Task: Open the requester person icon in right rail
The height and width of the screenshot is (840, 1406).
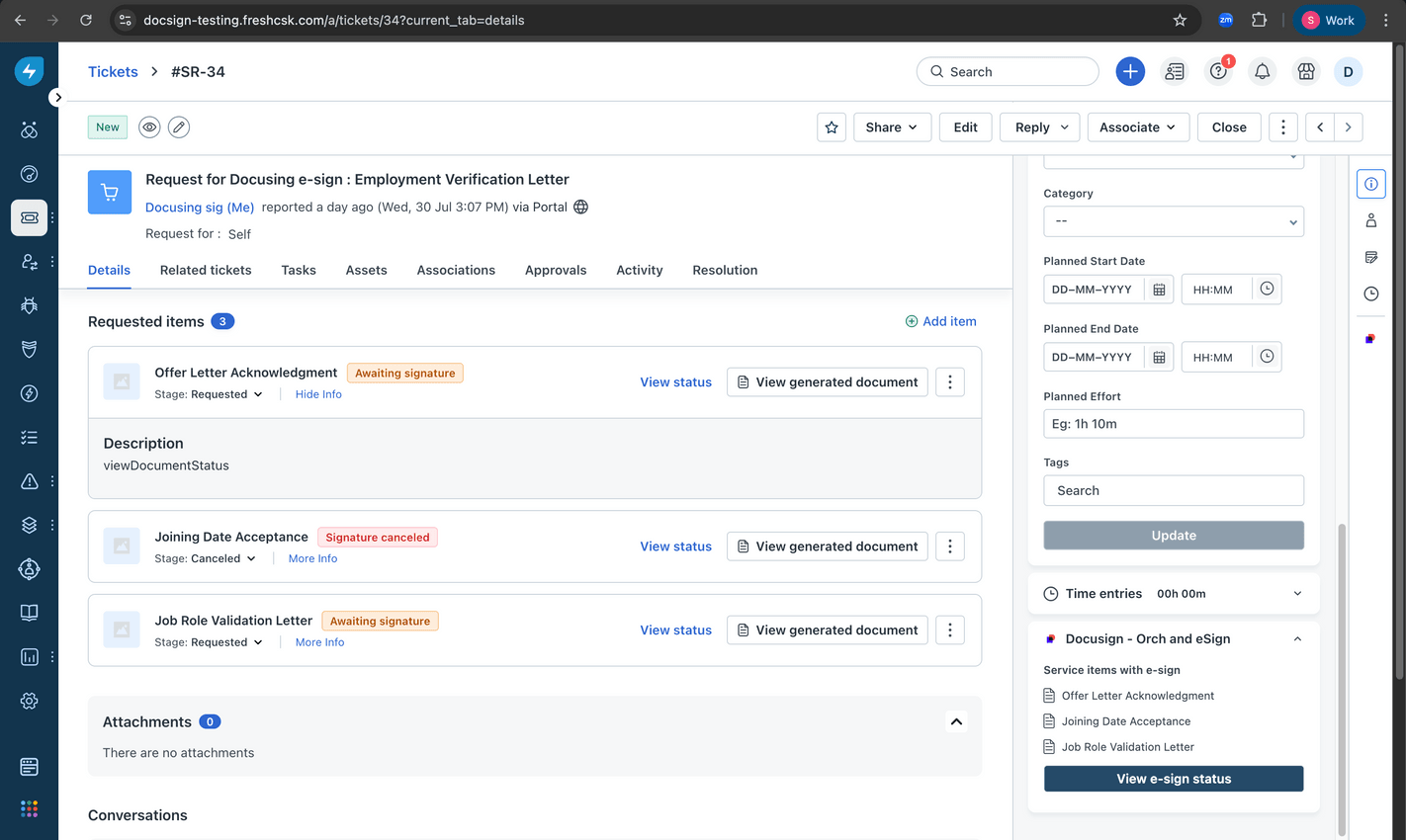Action: point(1371,220)
